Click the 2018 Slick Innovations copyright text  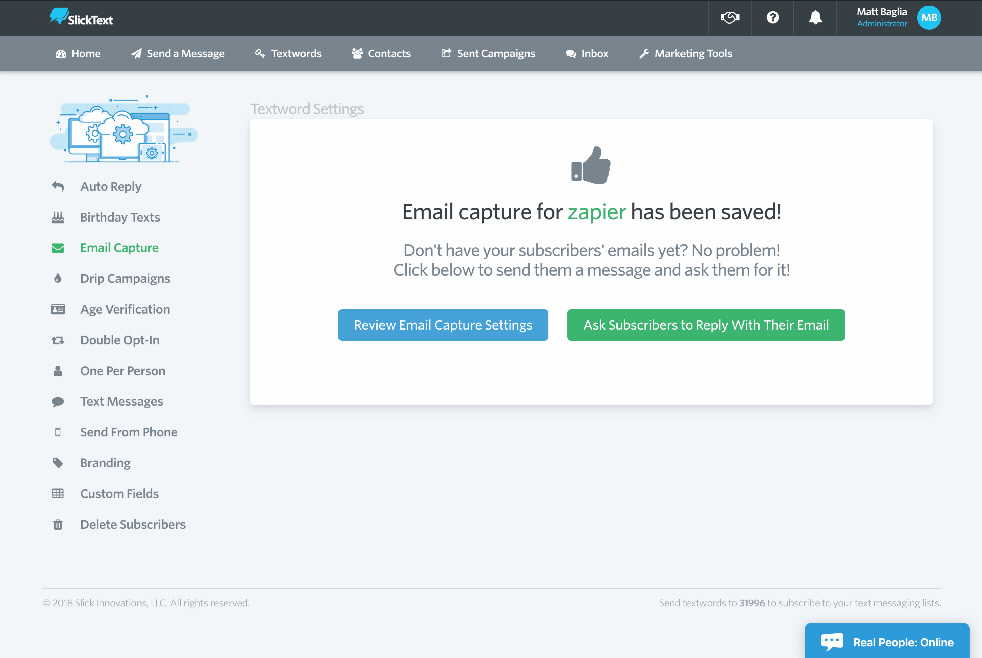(x=146, y=603)
